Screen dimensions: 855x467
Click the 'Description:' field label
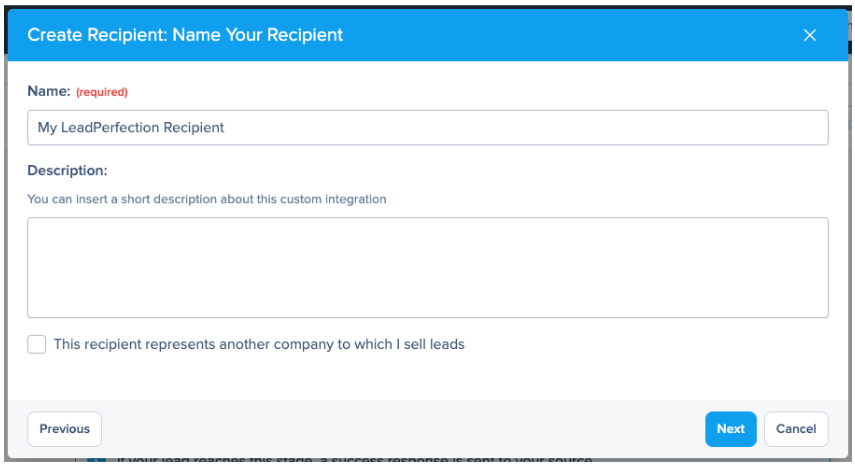(67, 171)
